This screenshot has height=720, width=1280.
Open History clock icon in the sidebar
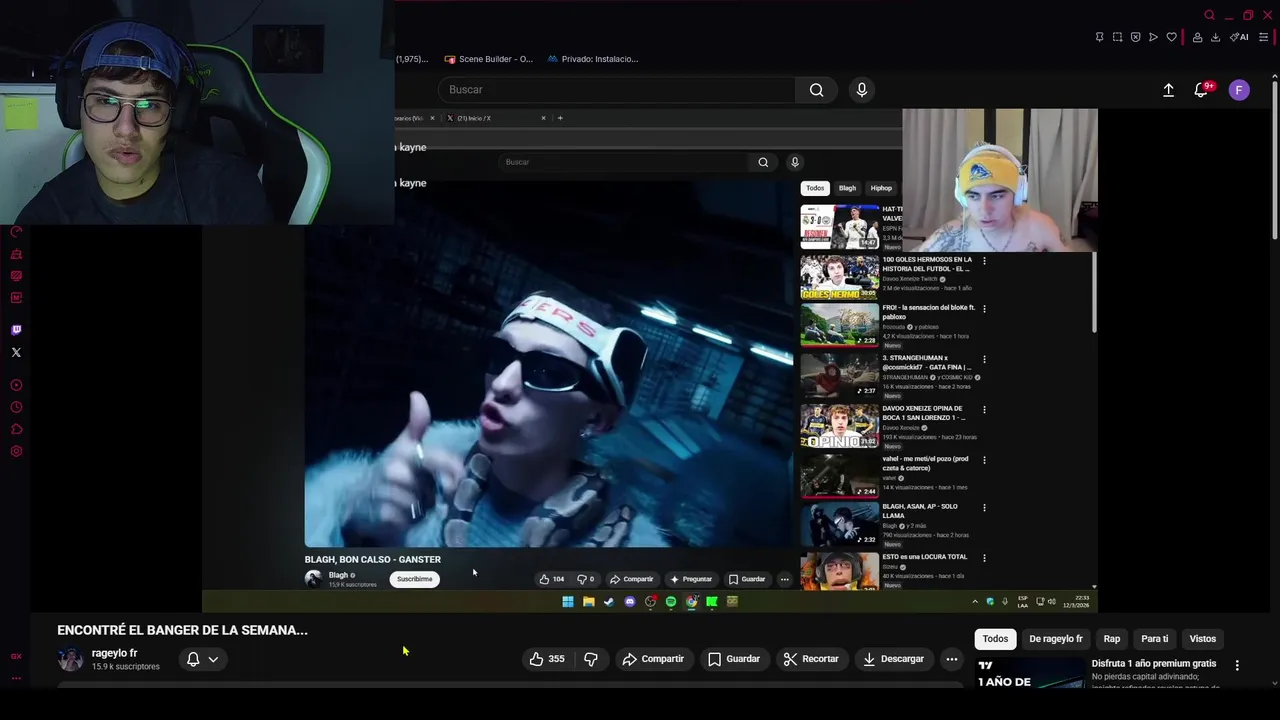(x=16, y=407)
